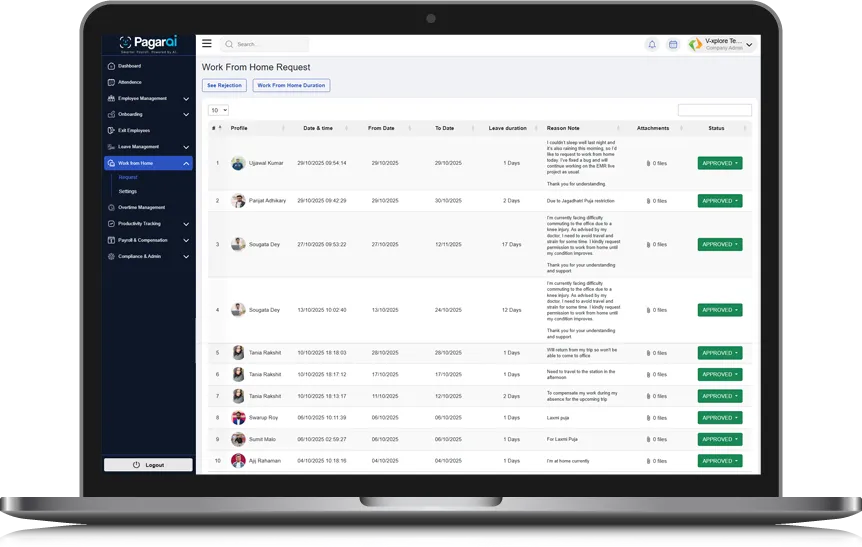Click Ajij Rahaman's profile avatar
The width and height of the screenshot is (862, 547).
[238, 461]
